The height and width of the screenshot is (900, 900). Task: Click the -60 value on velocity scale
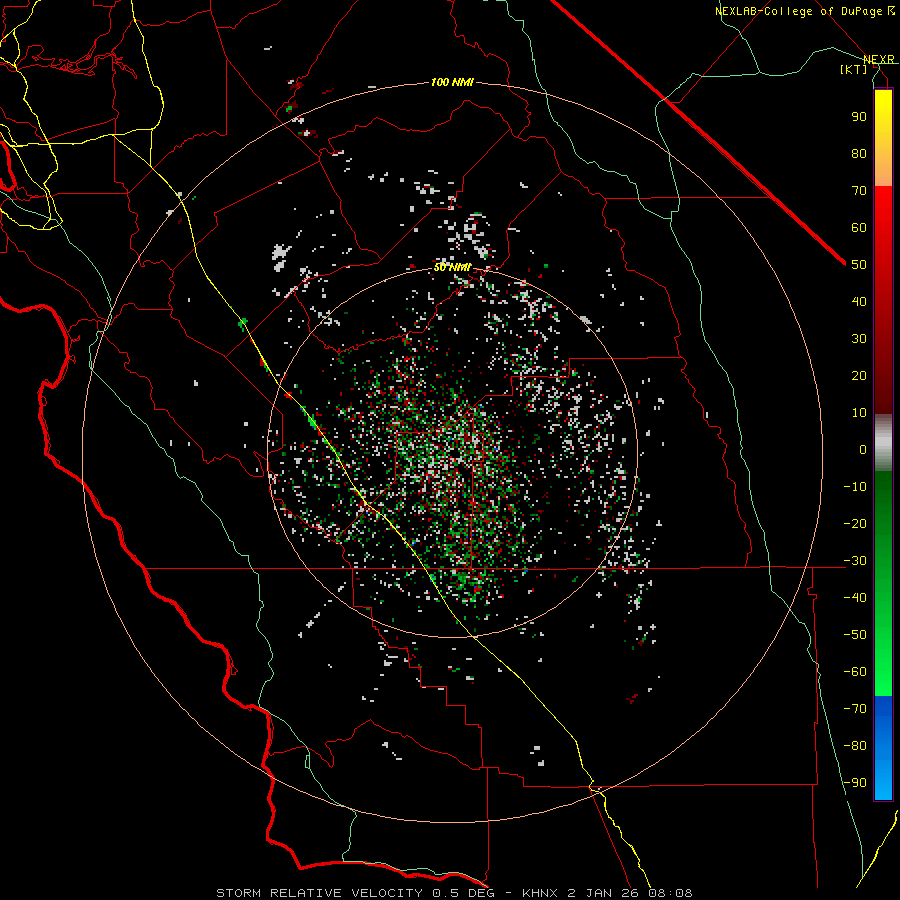855,672
